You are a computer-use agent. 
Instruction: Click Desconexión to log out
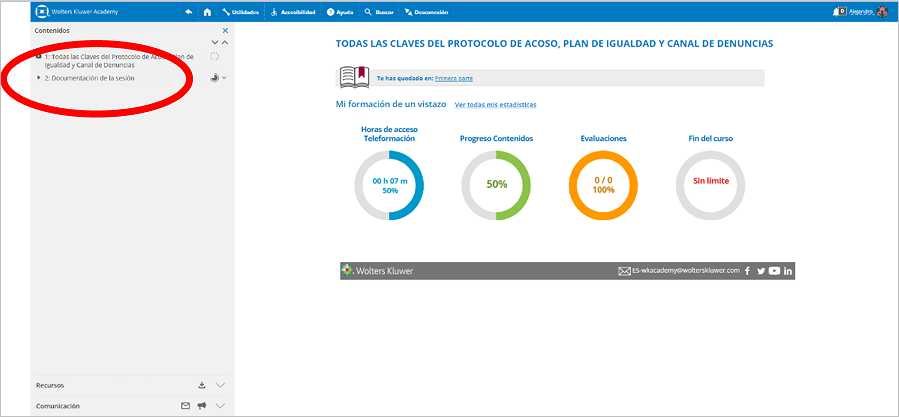(426, 12)
